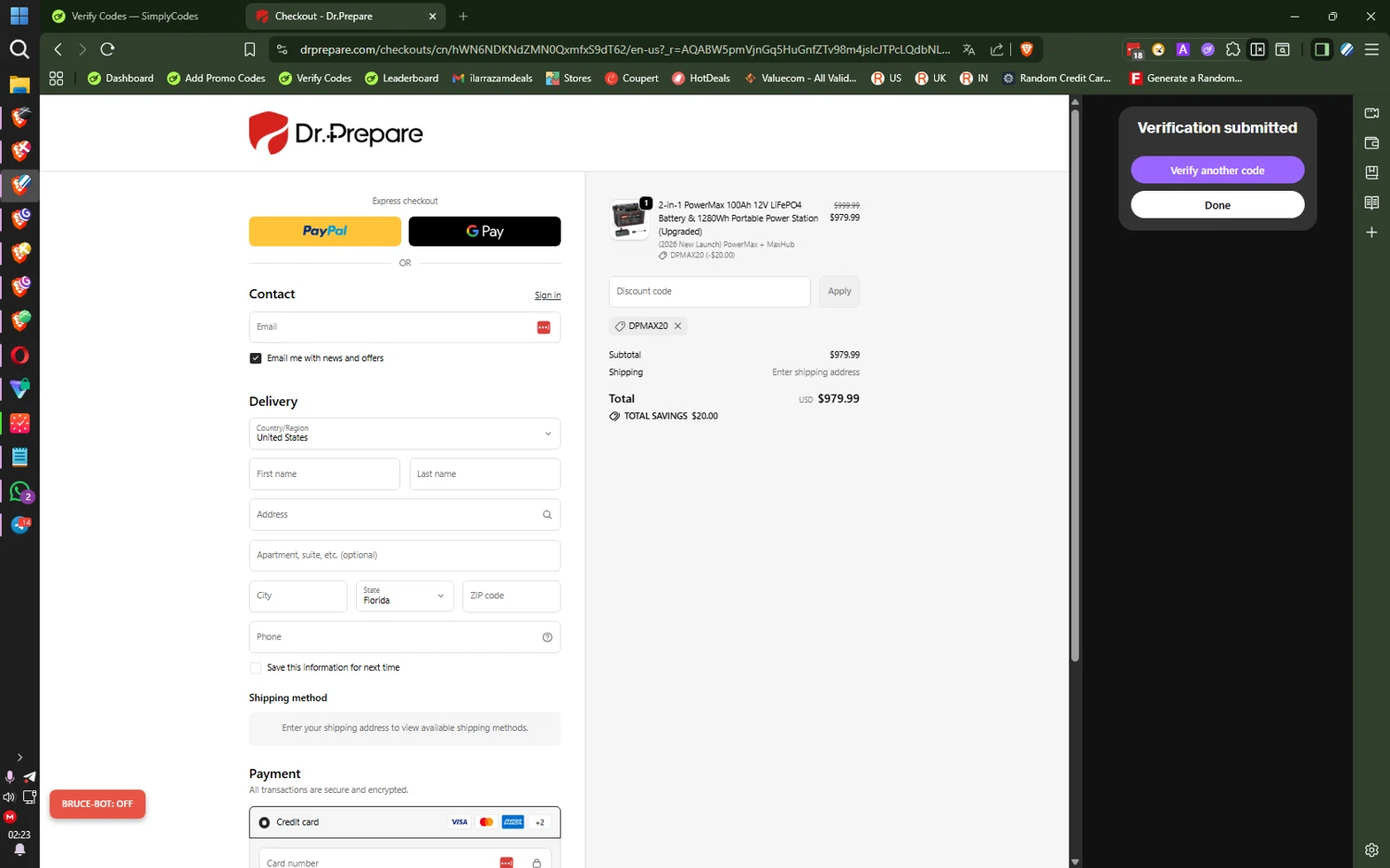The image size is (1390, 868).
Task: Click the Dr.Prepare logo
Action: 335,133
